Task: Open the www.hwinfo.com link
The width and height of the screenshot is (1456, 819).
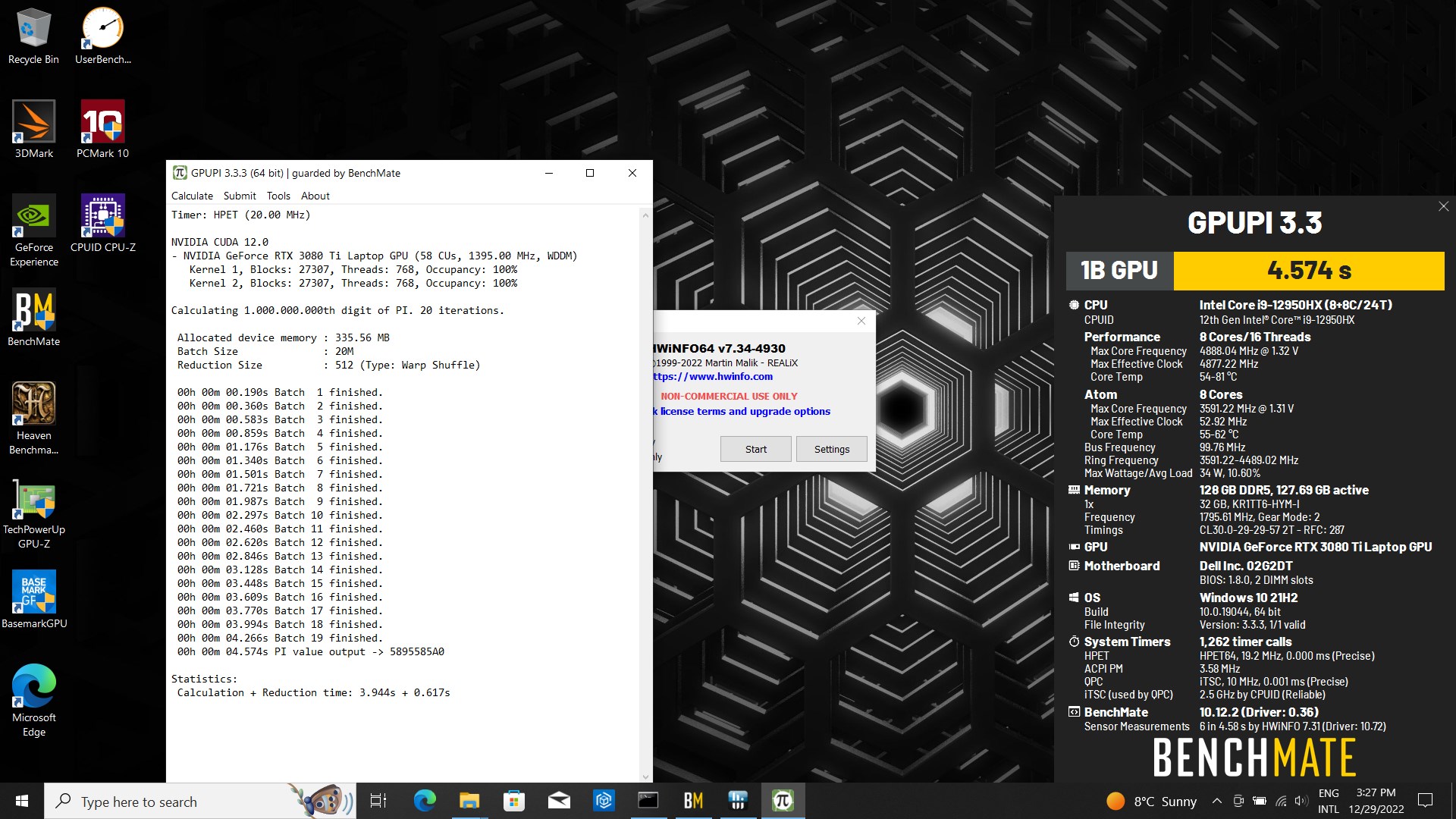Action: point(713,376)
